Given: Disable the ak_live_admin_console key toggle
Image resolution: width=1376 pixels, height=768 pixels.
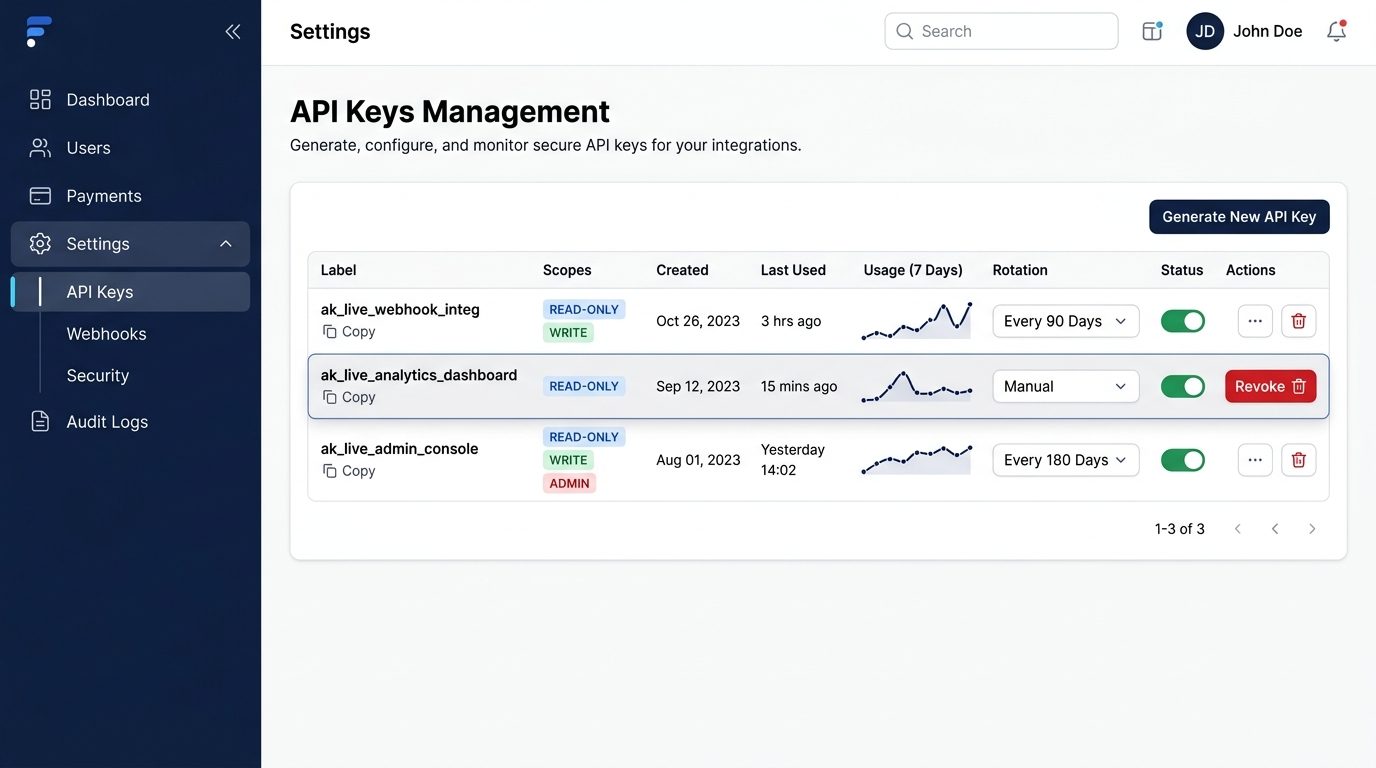Looking at the screenshot, I should tap(1183, 460).
